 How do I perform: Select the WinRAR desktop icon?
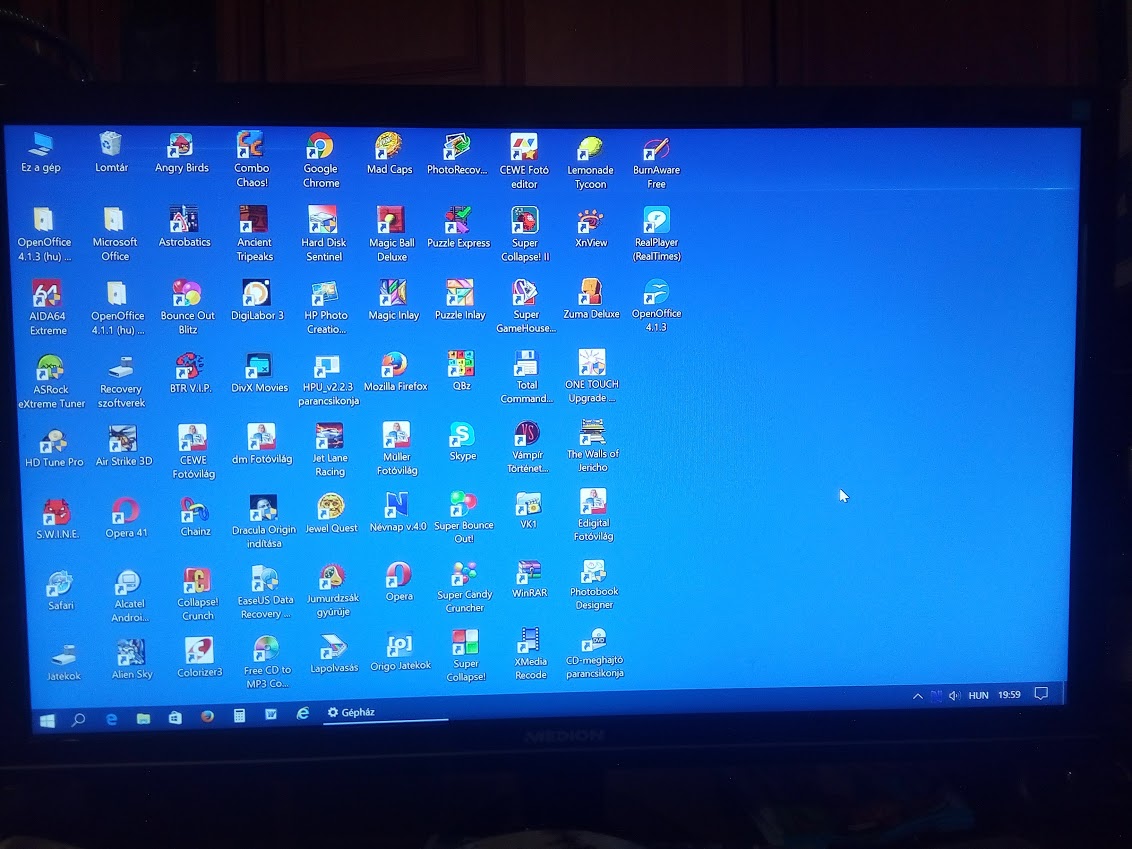(529, 579)
